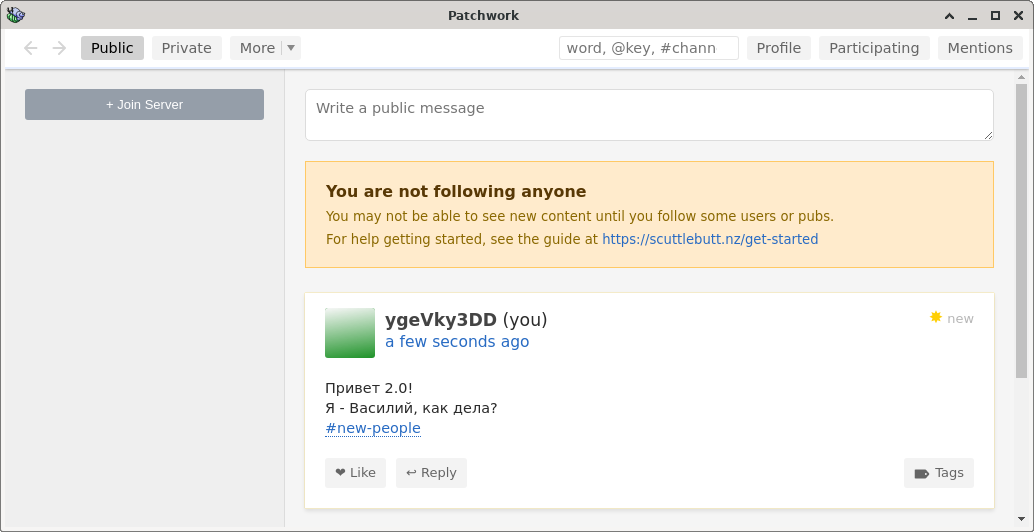1034x532 pixels.
Task: Open the Profile page
Action: [x=779, y=48]
